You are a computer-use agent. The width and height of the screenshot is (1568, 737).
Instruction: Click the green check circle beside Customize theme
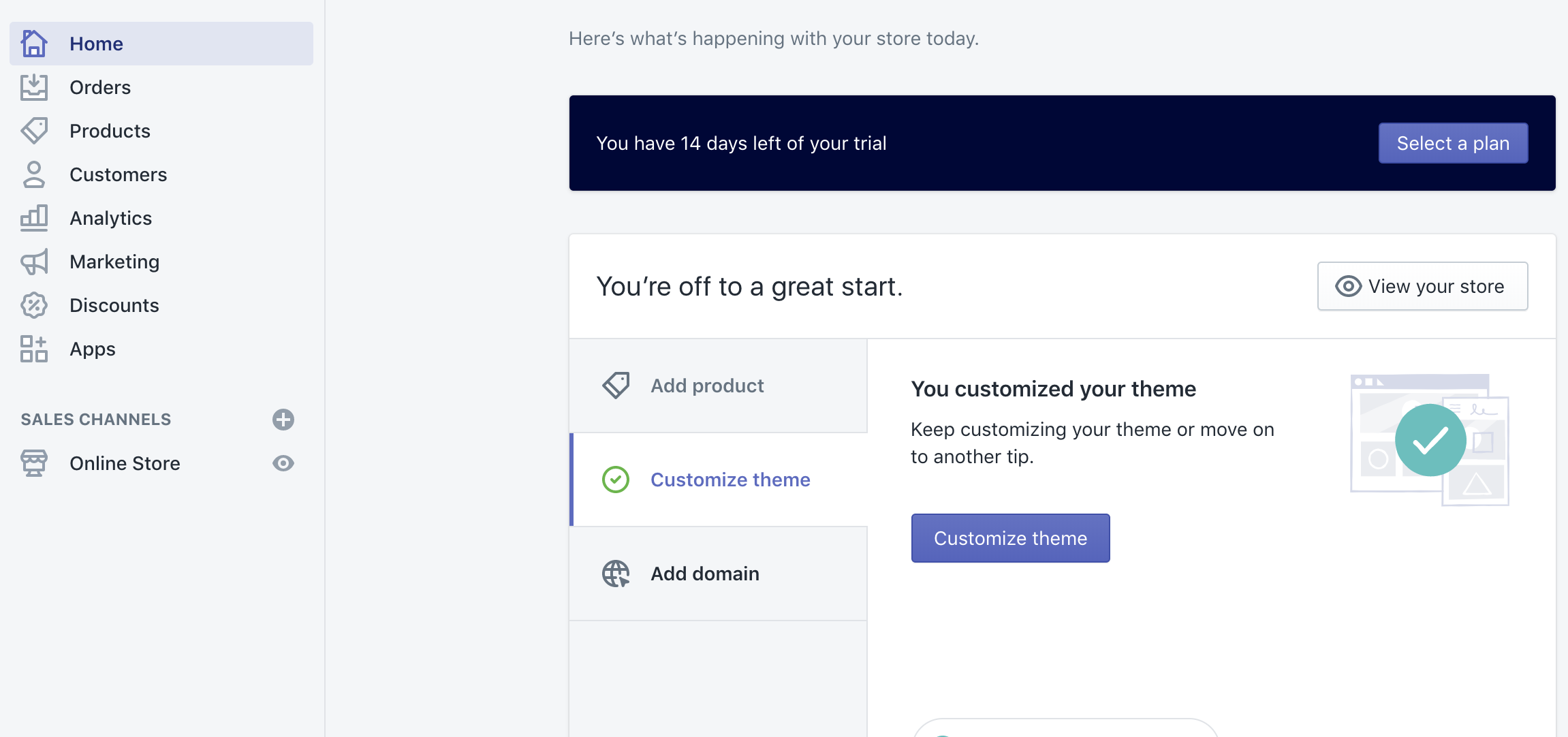616,480
